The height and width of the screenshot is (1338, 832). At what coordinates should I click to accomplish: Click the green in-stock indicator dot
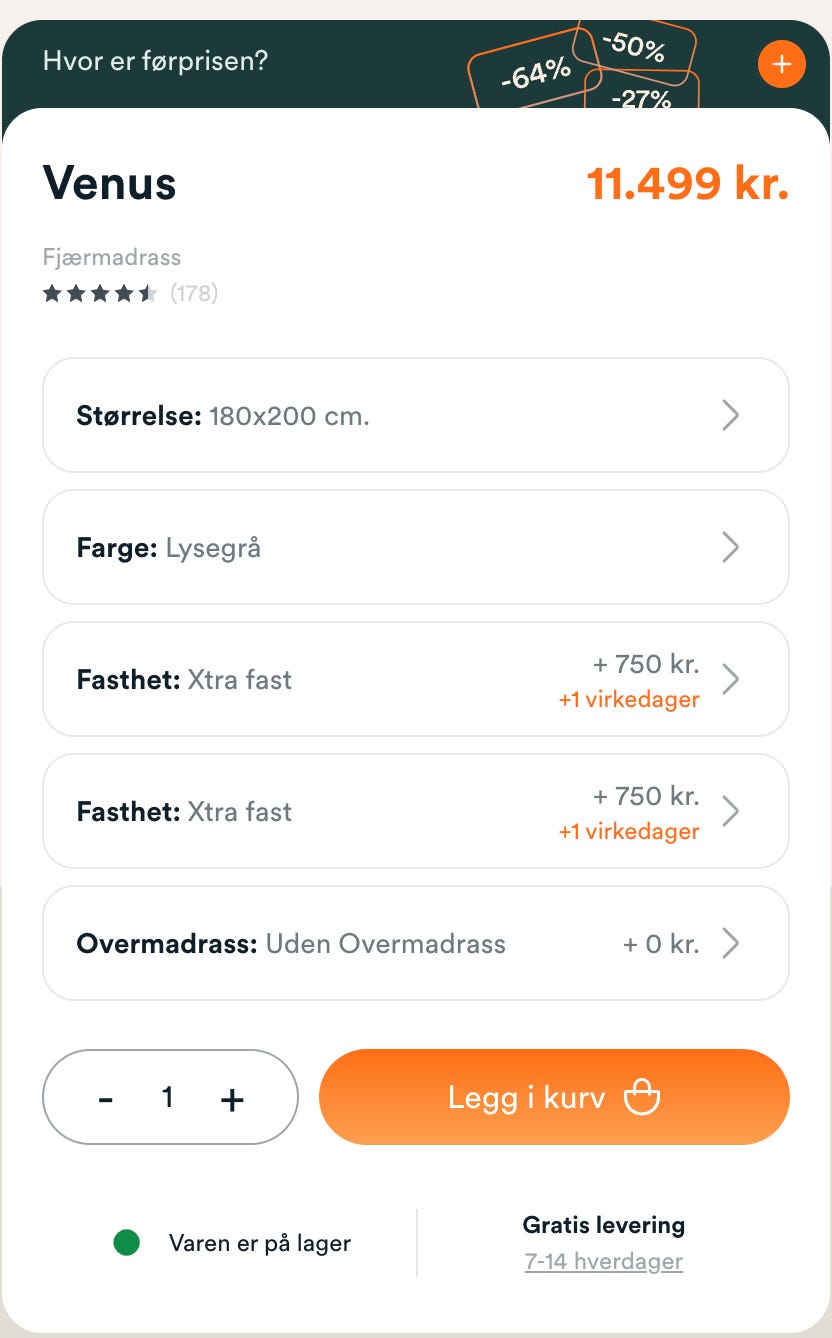coord(127,1243)
